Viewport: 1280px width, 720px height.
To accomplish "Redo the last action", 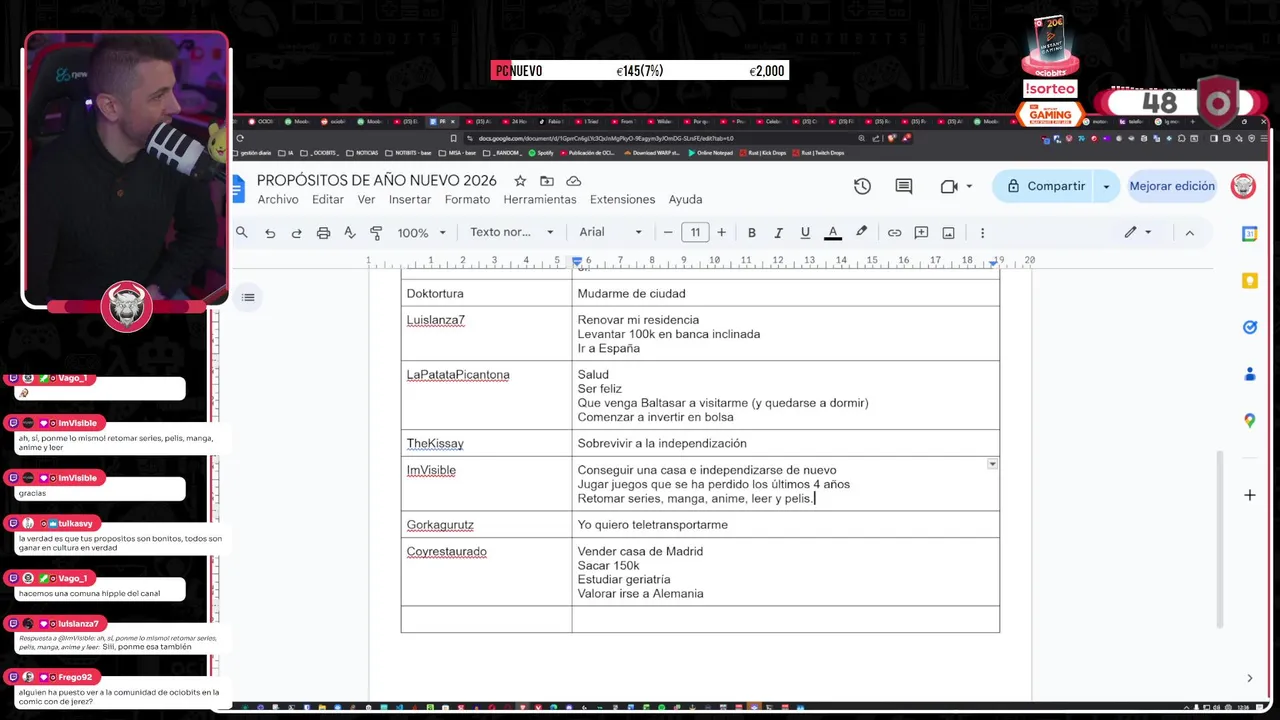I will click(x=296, y=233).
